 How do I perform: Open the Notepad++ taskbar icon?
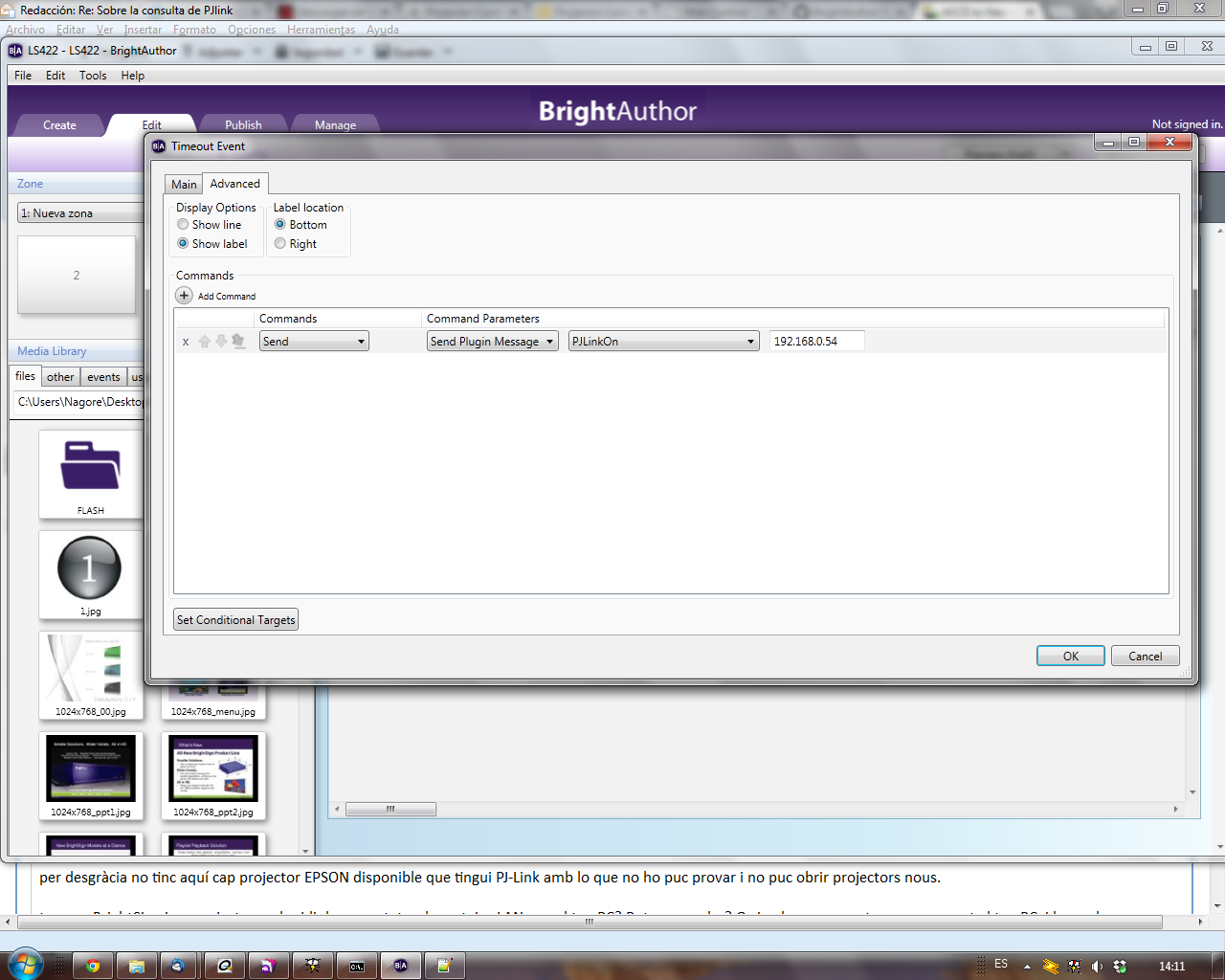(x=444, y=966)
